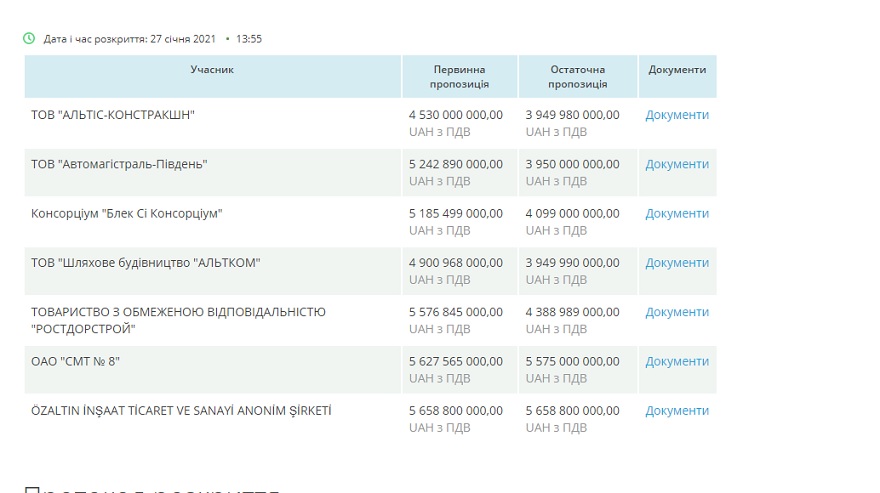The width and height of the screenshot is (880, 493).
Task: Select participant ОАО "СМТ № 8"
Action: click(75, 362)
